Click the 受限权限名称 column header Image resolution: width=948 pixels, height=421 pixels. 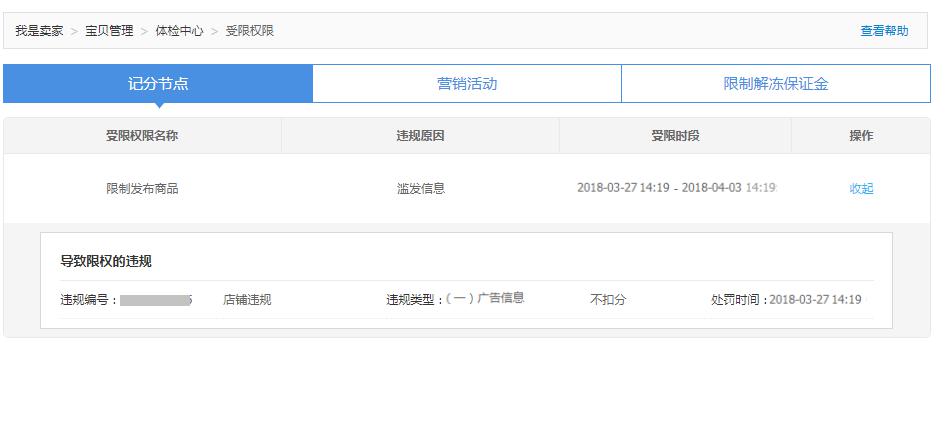[142, 136]
